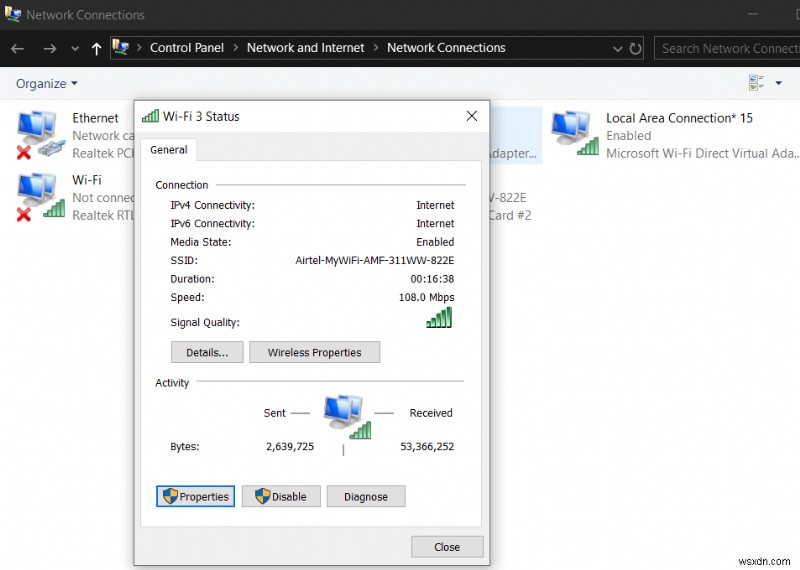Click the Wi-Fi 3 Status title icon

tap(151, 116)
